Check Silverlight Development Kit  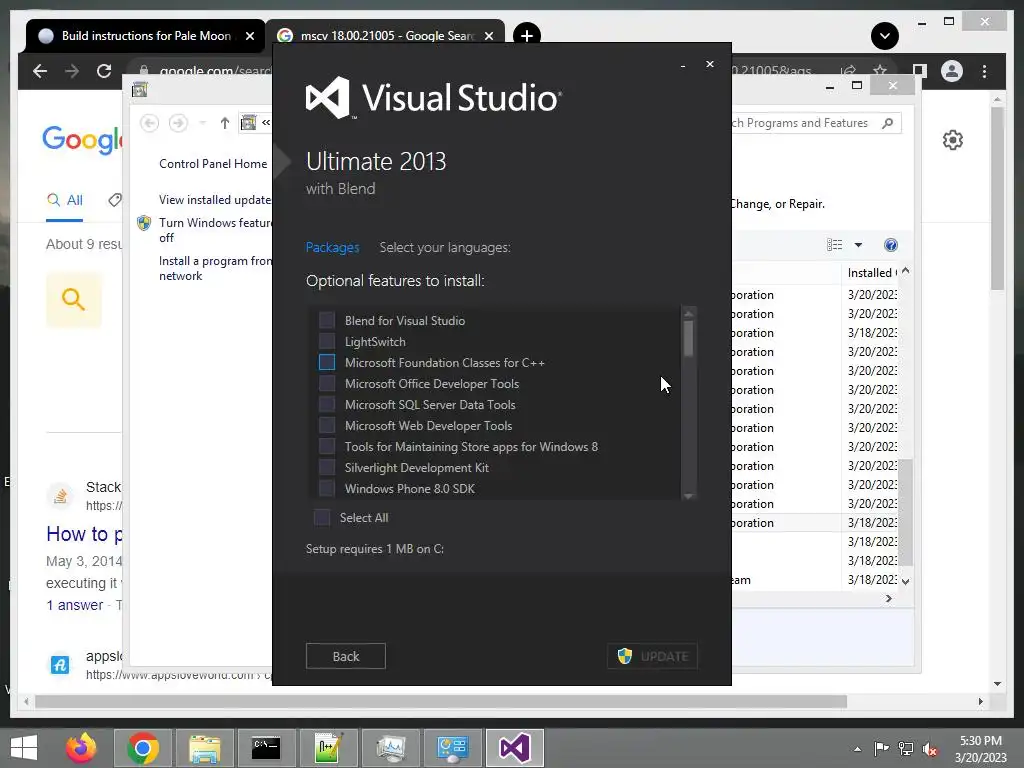(327, 467)
